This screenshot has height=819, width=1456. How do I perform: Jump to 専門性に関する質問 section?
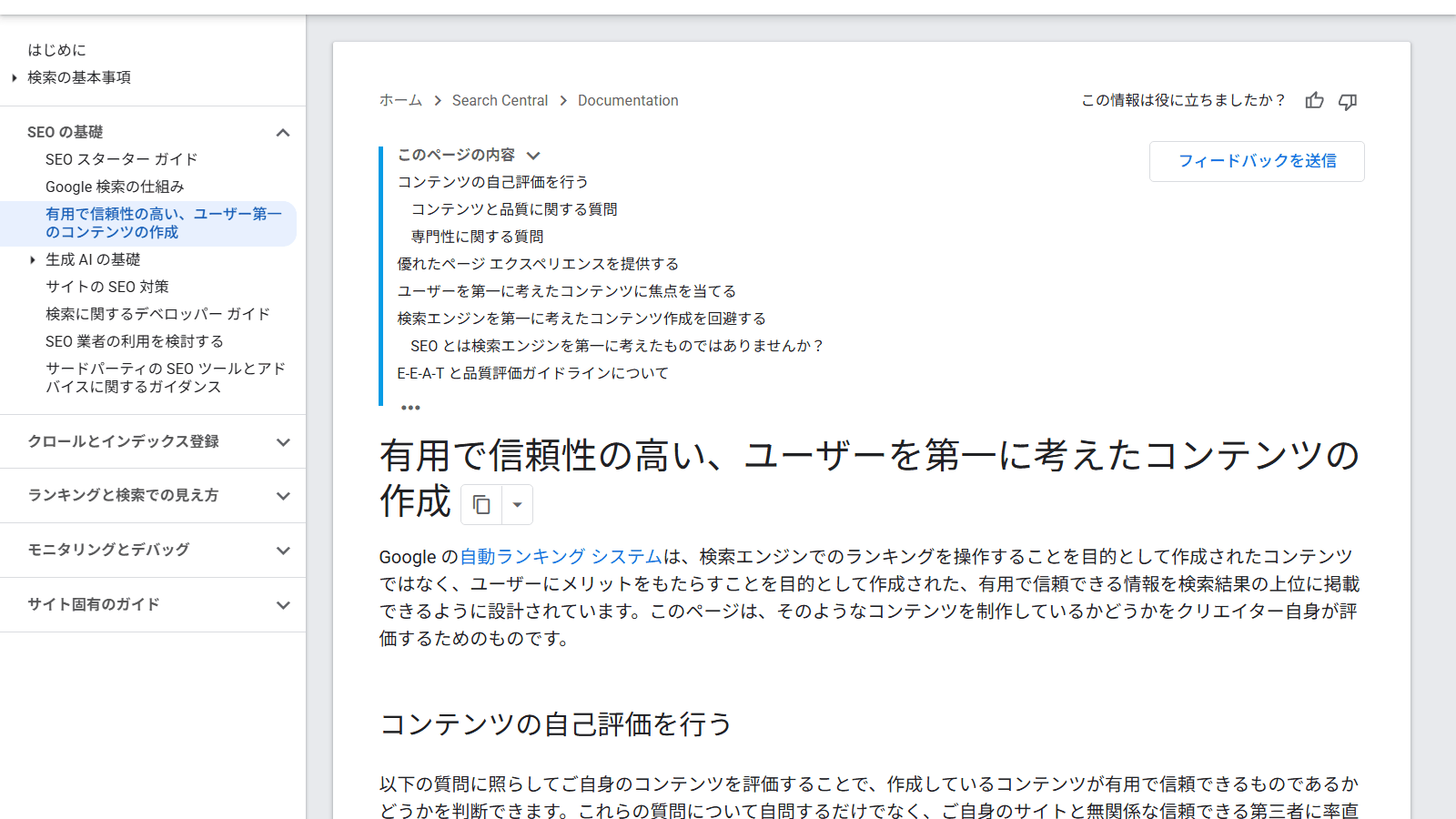477,237
